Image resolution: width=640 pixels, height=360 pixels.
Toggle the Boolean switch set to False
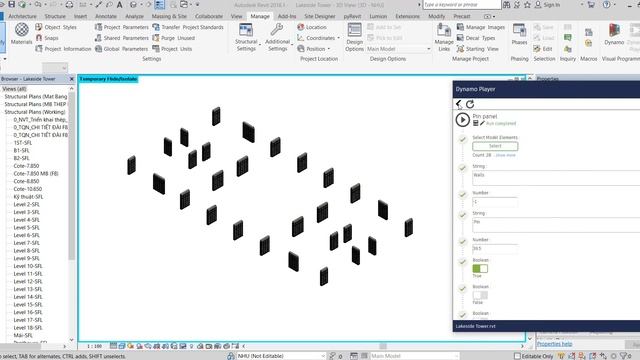pyautogui.click(x=480, y=295)
